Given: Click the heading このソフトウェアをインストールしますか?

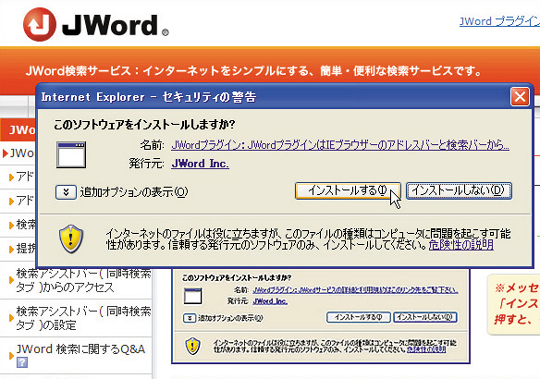Looking at the screenshot, I should coord(144,125).
